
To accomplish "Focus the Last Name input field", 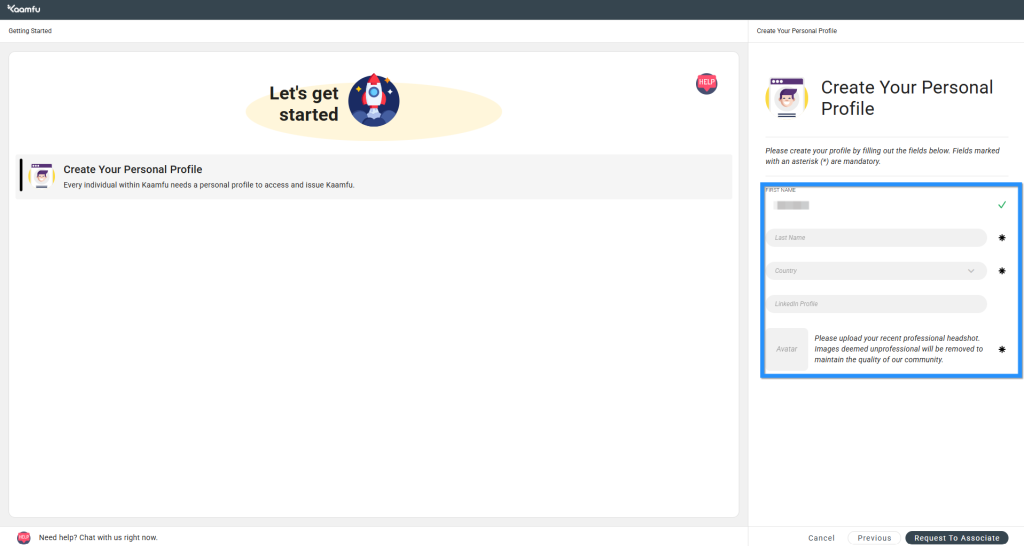I will click(876, 238).
